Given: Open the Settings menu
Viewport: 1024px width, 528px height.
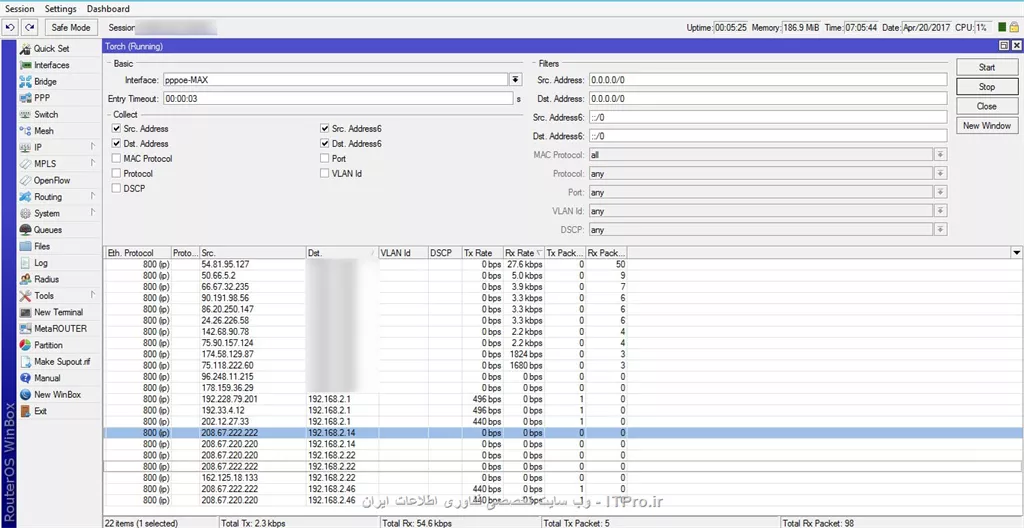Looking at the screenshot, I should pyautogui.click(x=61, y=9).
